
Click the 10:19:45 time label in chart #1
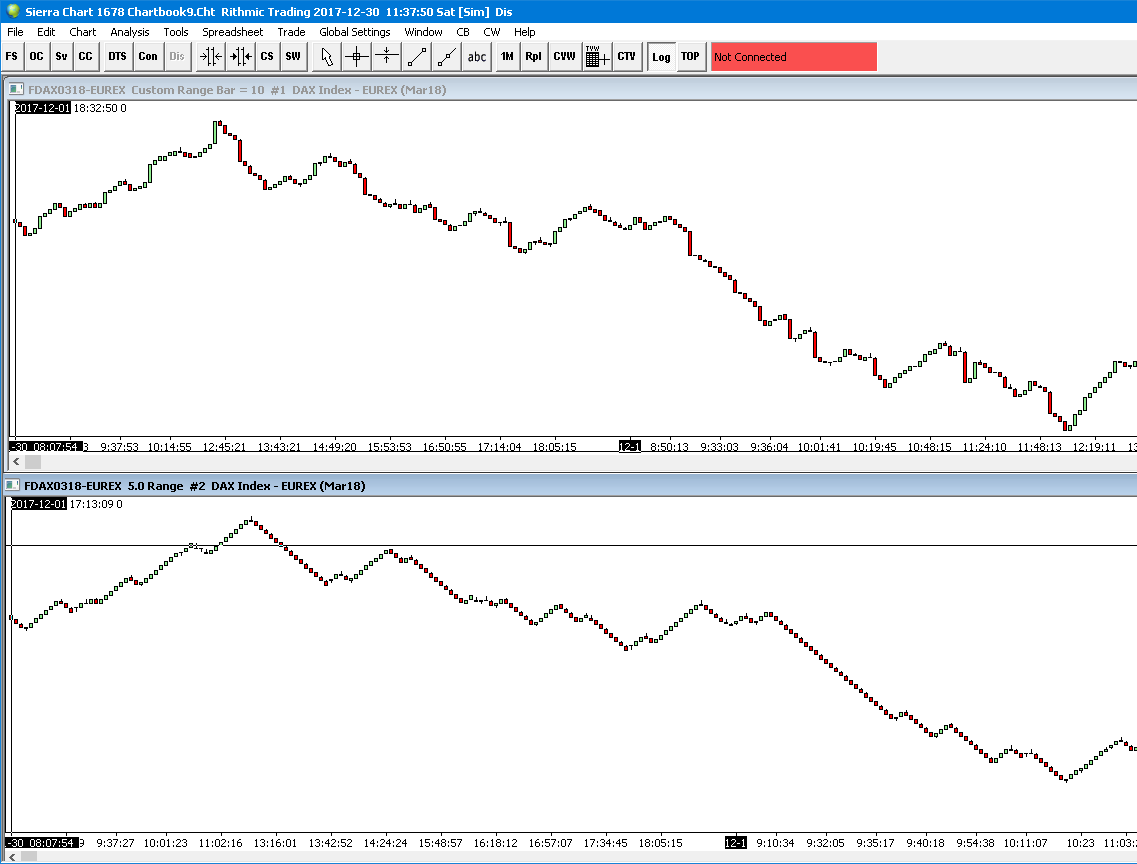coord(875,447)
